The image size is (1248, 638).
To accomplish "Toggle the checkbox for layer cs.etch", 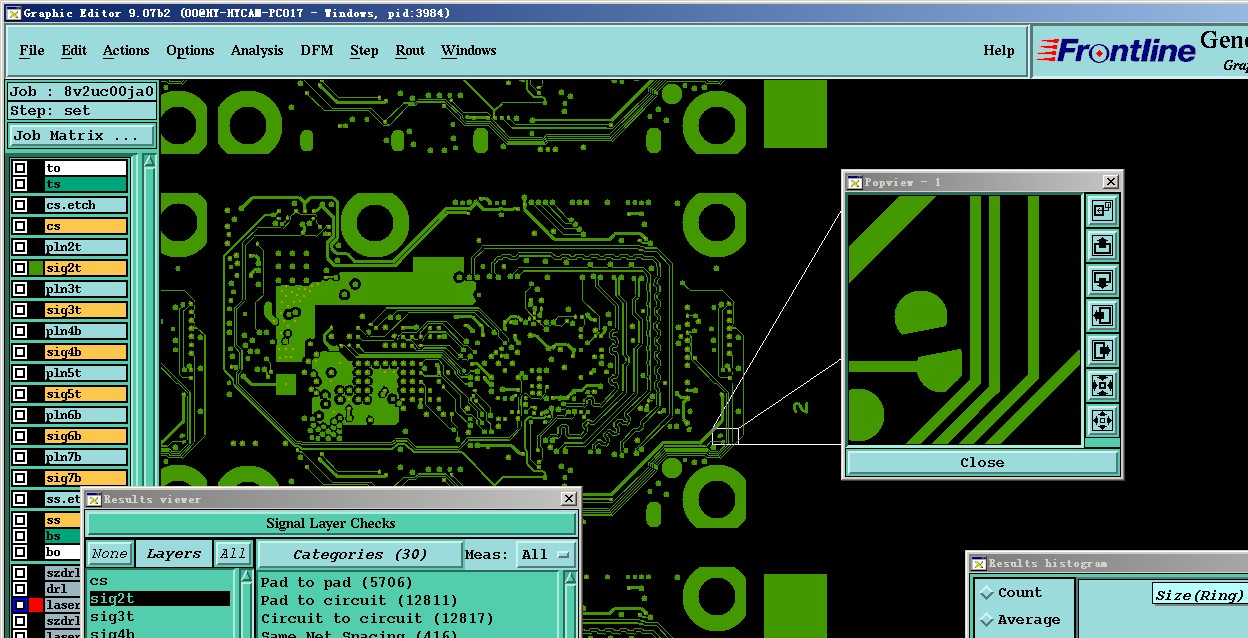I will [20, 205].
